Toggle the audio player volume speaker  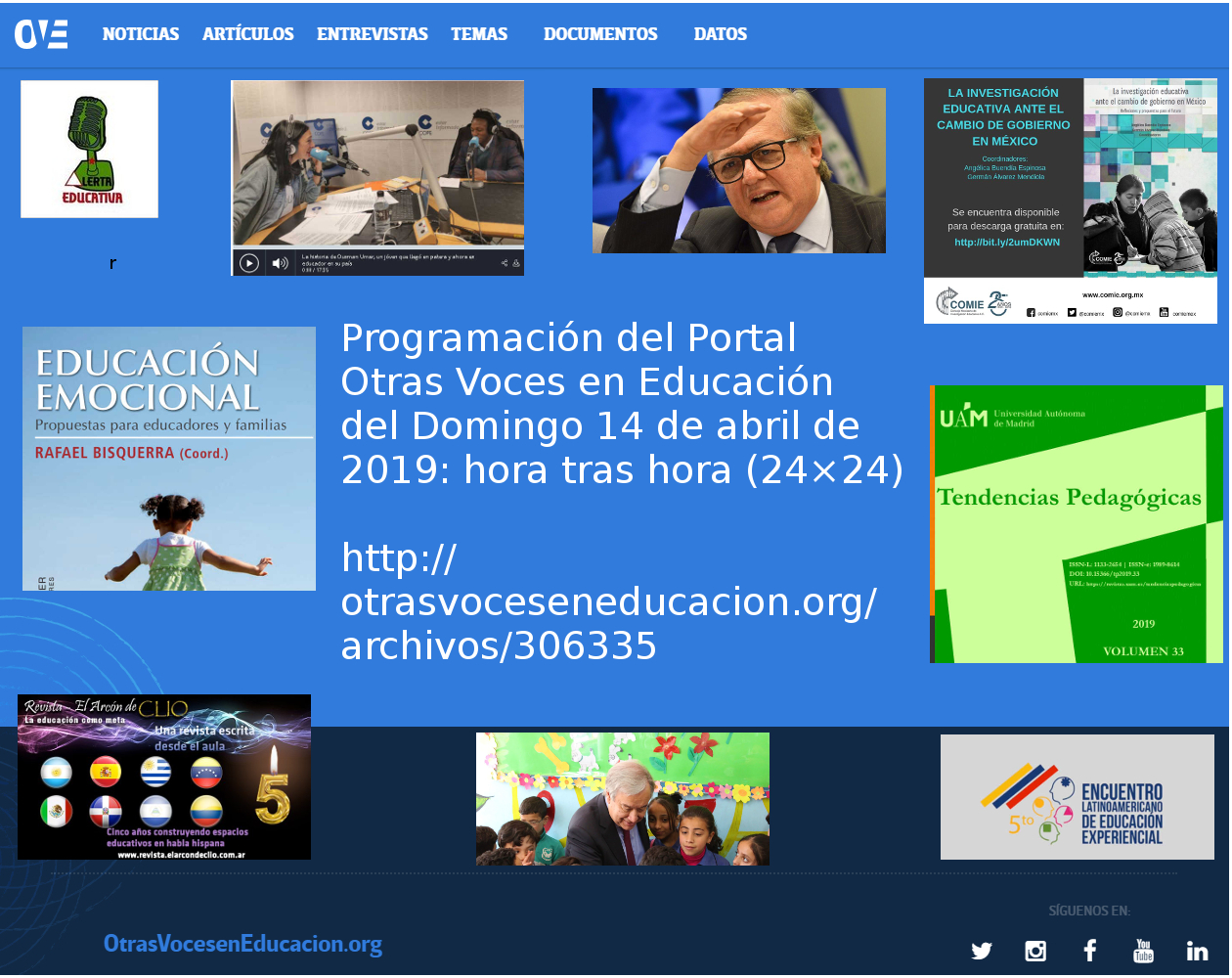click(280, 263)
